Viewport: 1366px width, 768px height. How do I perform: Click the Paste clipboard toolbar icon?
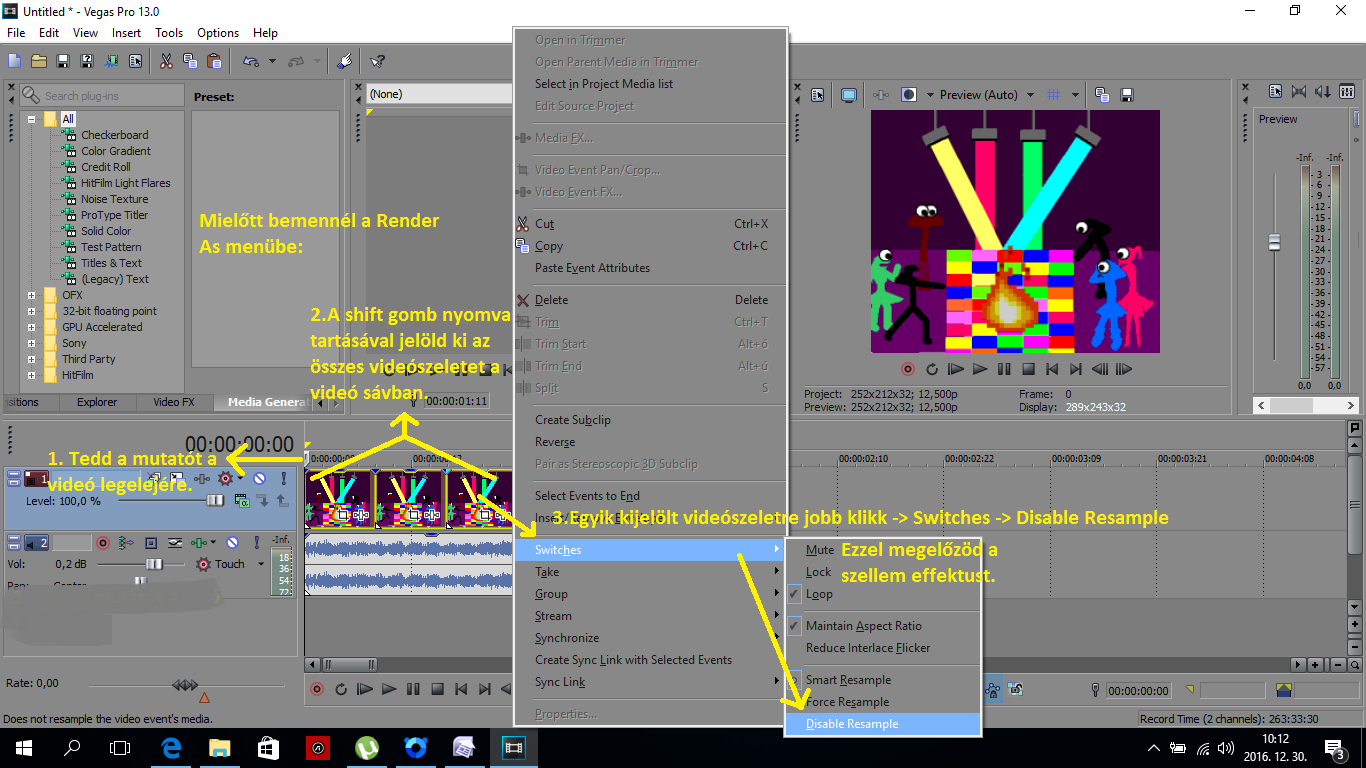pos(214,61)
